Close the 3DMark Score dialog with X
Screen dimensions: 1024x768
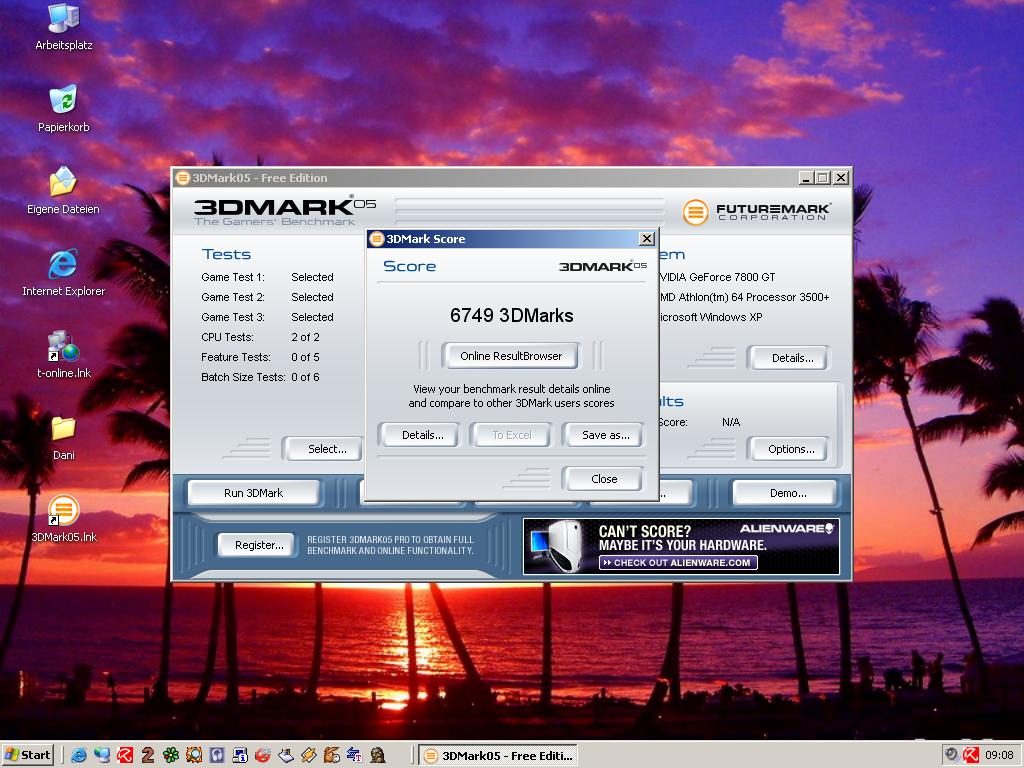click(647, 239)
